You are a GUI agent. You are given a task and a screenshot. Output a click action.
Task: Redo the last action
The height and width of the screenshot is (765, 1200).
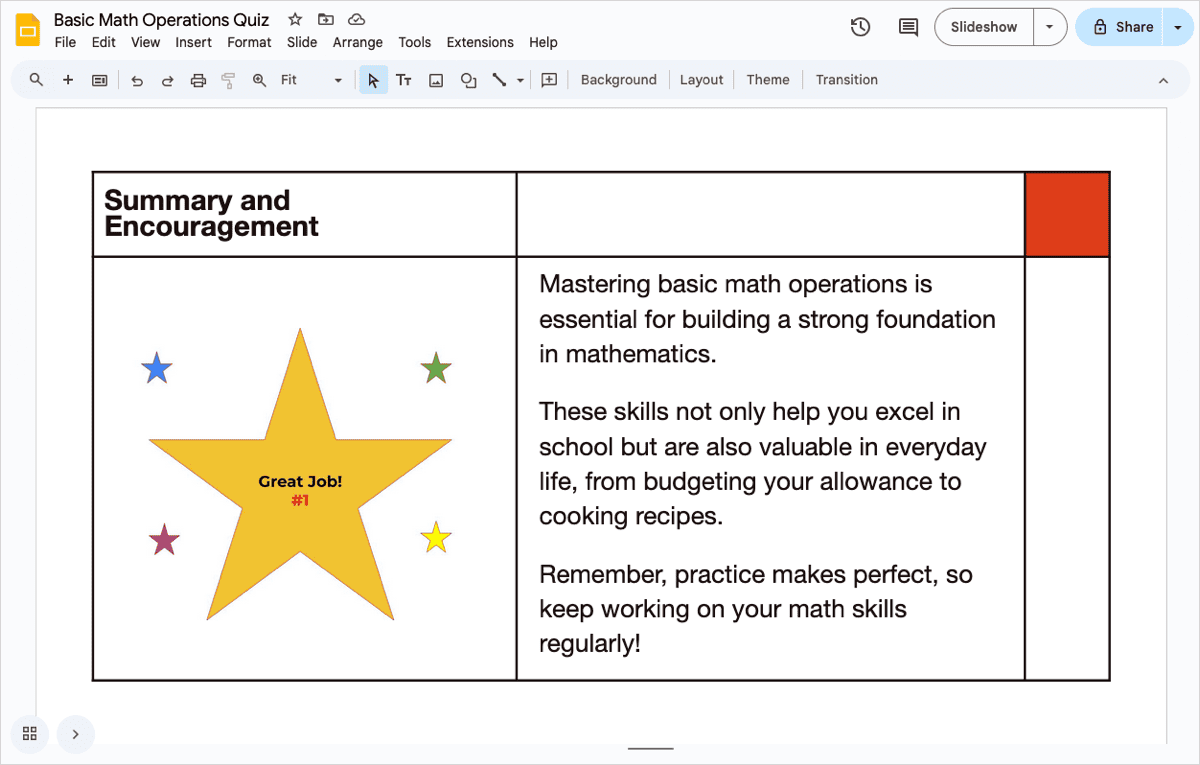(x=167, y=80)
